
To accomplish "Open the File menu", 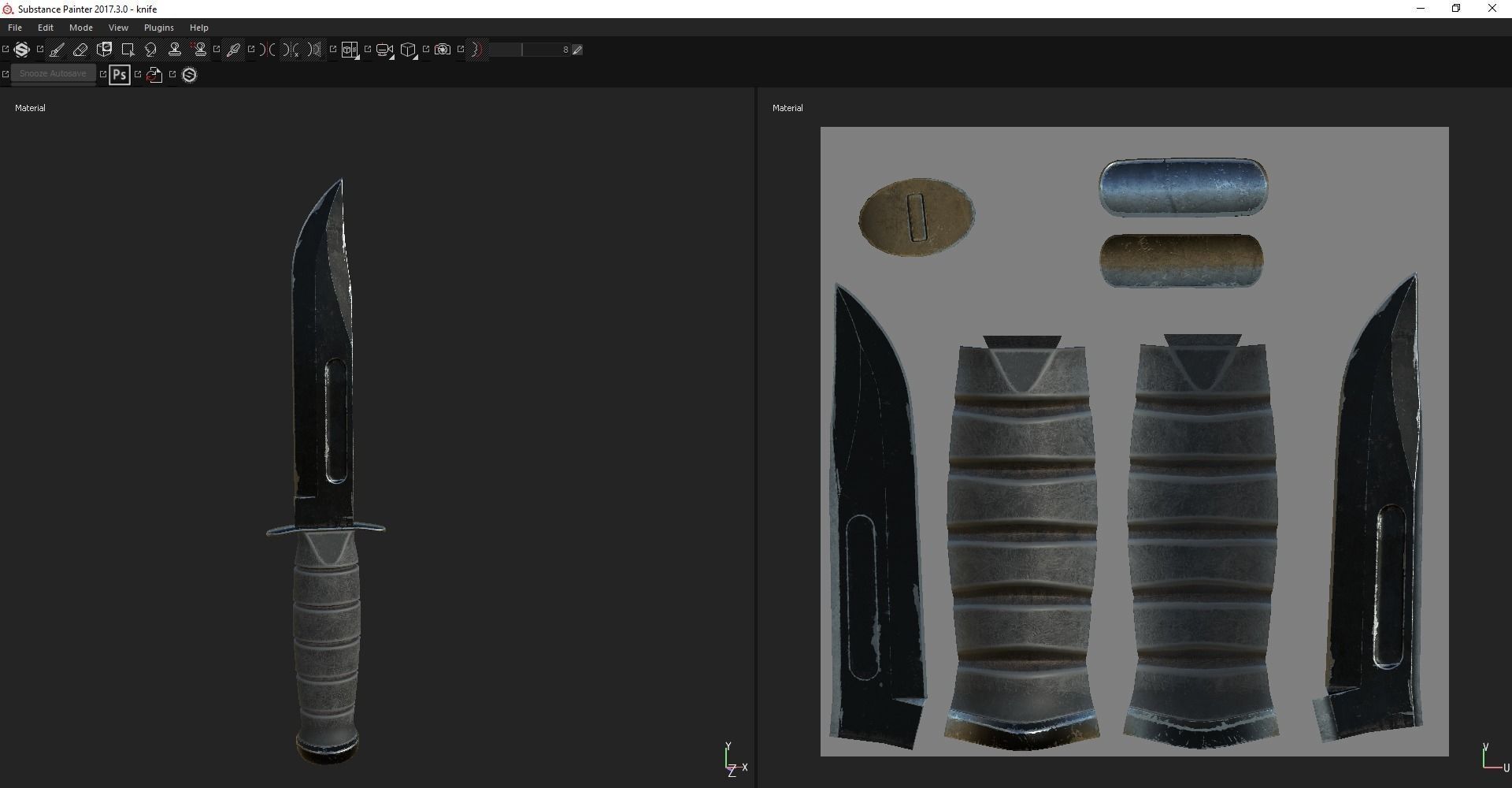I will point(15,28).
